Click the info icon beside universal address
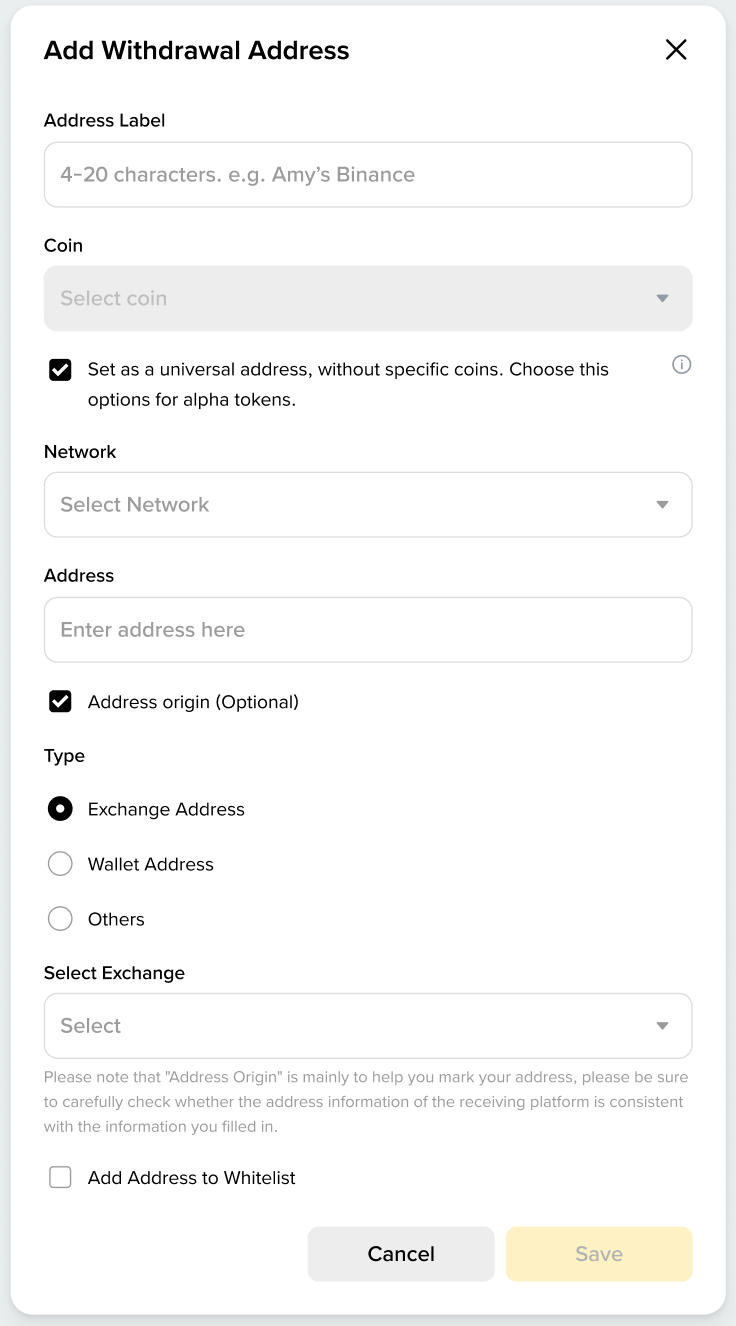The width and height of the screenshot is (736, 1326). point(681,365)
